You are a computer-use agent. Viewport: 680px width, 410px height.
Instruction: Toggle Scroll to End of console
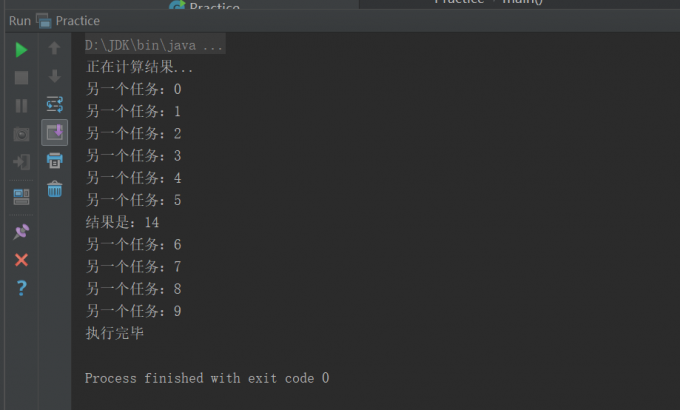coord(55,132)
